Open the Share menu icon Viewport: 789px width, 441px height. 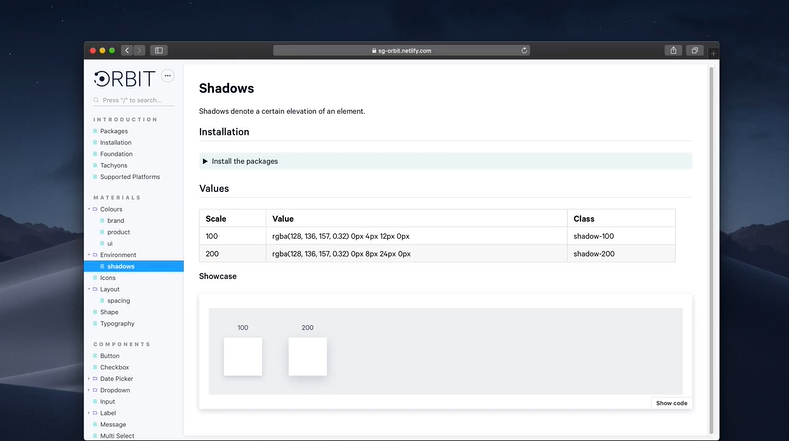(673, 50)
